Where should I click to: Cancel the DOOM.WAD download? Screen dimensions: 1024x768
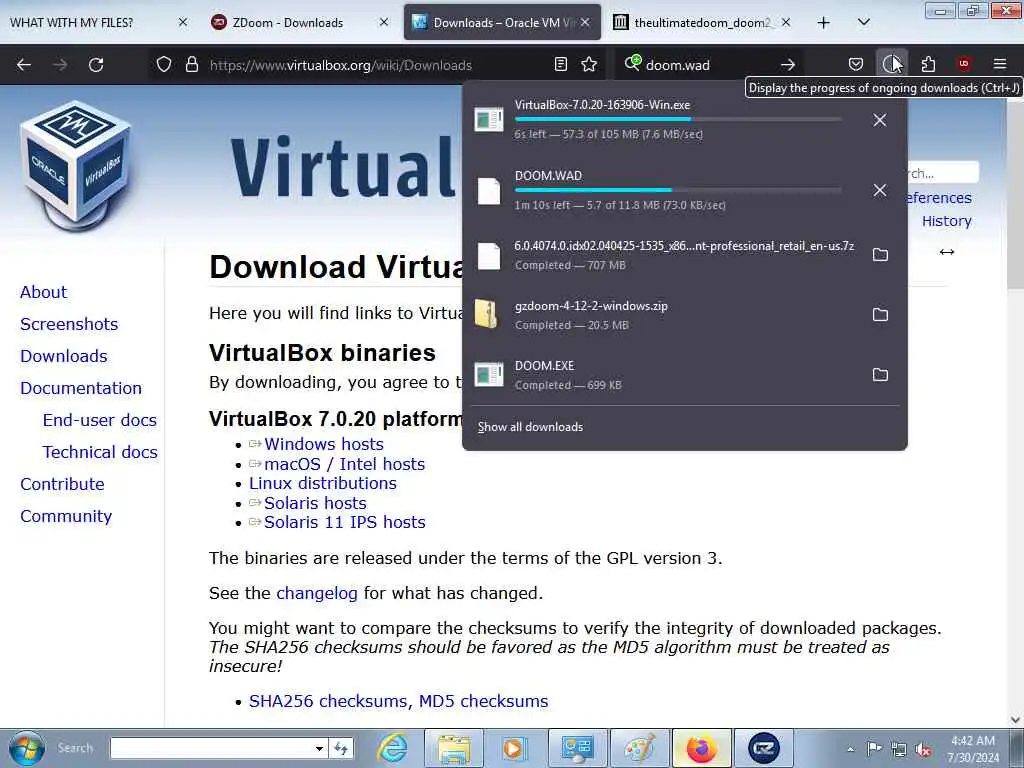[x=880, y=190]
